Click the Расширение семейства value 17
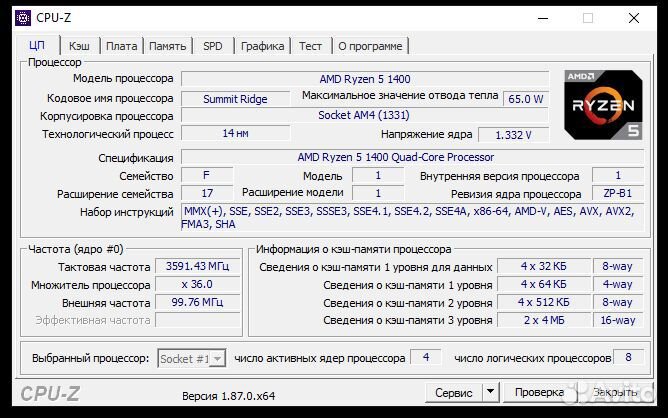Viewport: 668px width, 418px height. tap(207, 193)
